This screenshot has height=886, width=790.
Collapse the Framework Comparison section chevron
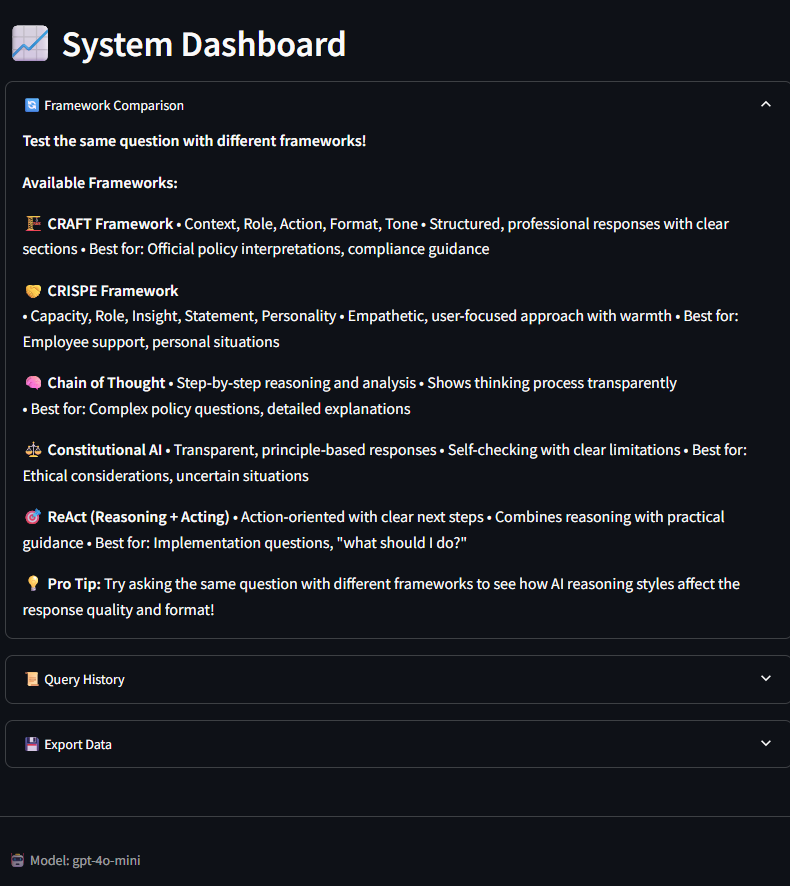[x=766, y=105]
